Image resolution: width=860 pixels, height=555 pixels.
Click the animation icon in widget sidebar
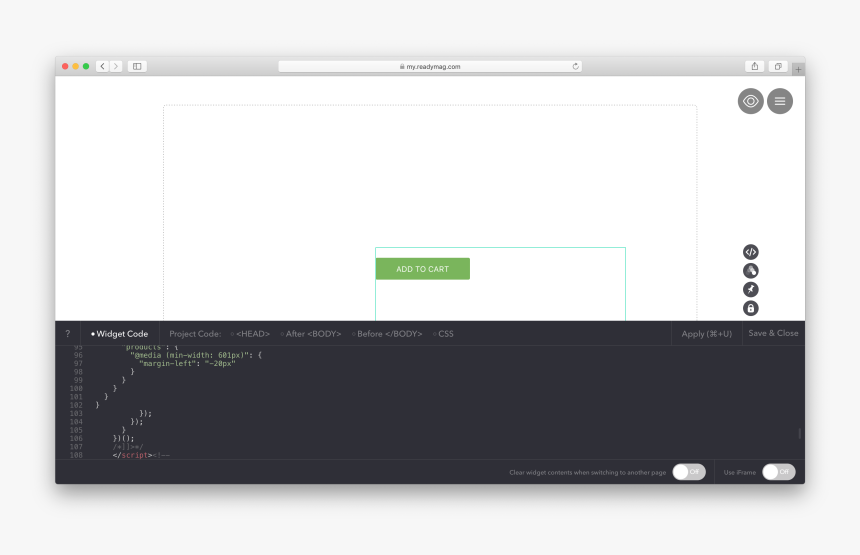750,270
